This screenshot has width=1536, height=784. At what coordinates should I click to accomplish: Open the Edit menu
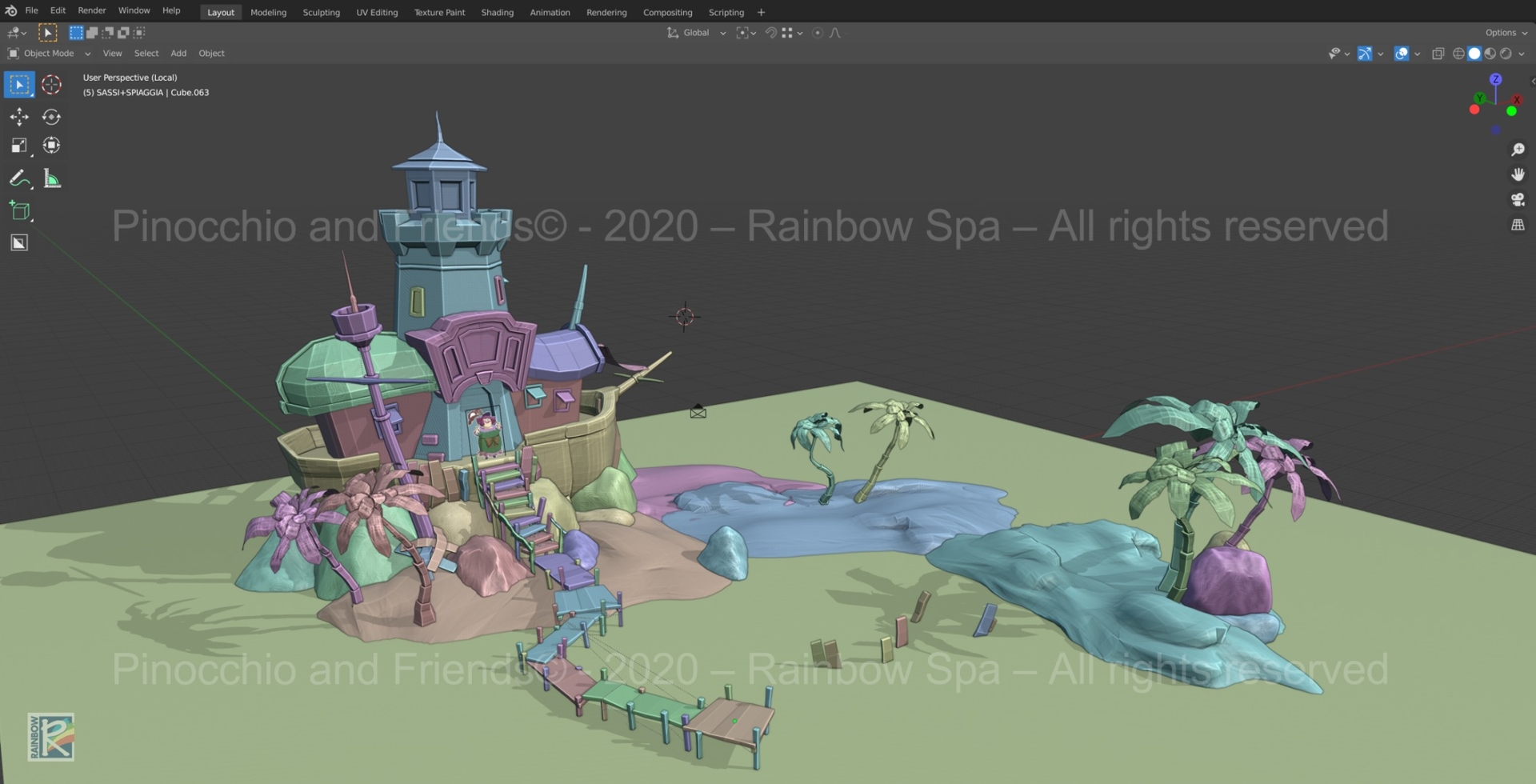tap(58, 11)
